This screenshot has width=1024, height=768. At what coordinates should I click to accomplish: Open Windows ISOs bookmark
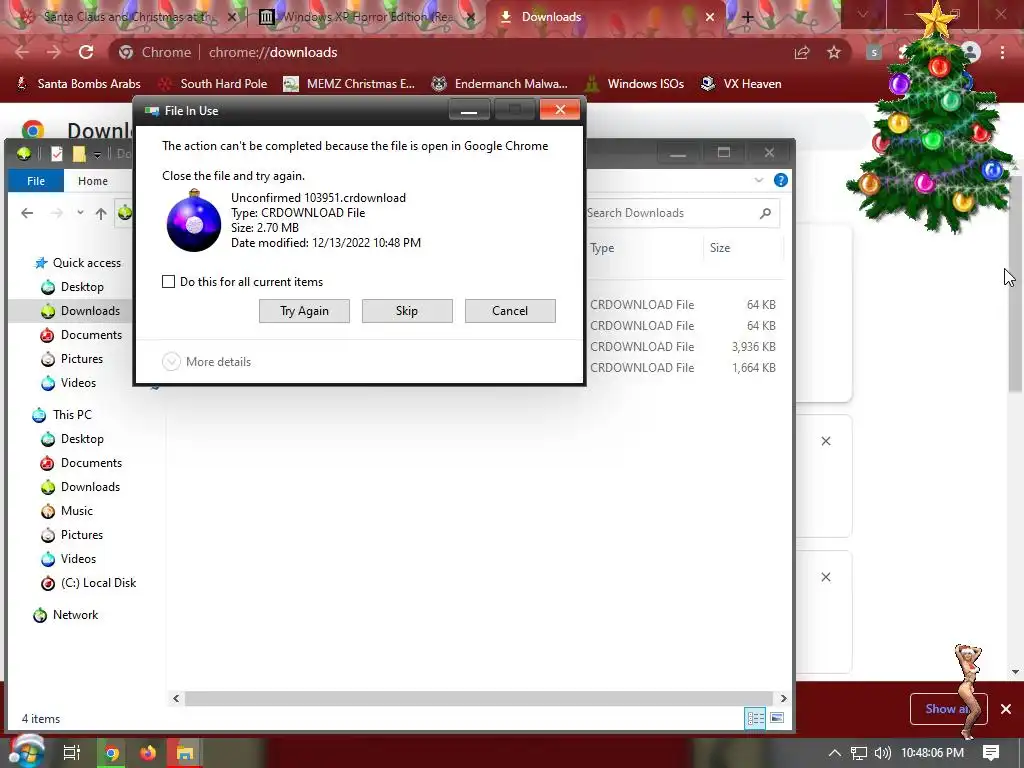pos(634,84)
